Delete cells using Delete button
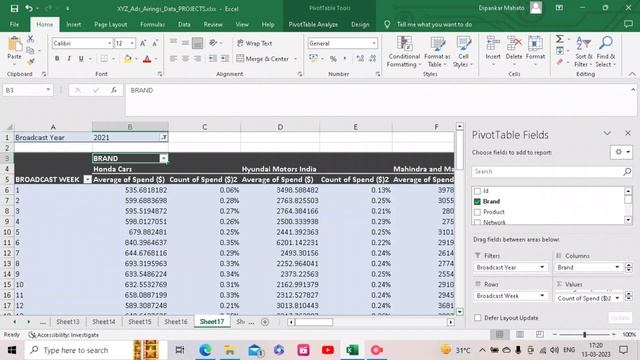Image resolution: width=640 pixels, height=360 pixels. pyautogui.click(x=513, y=52)
